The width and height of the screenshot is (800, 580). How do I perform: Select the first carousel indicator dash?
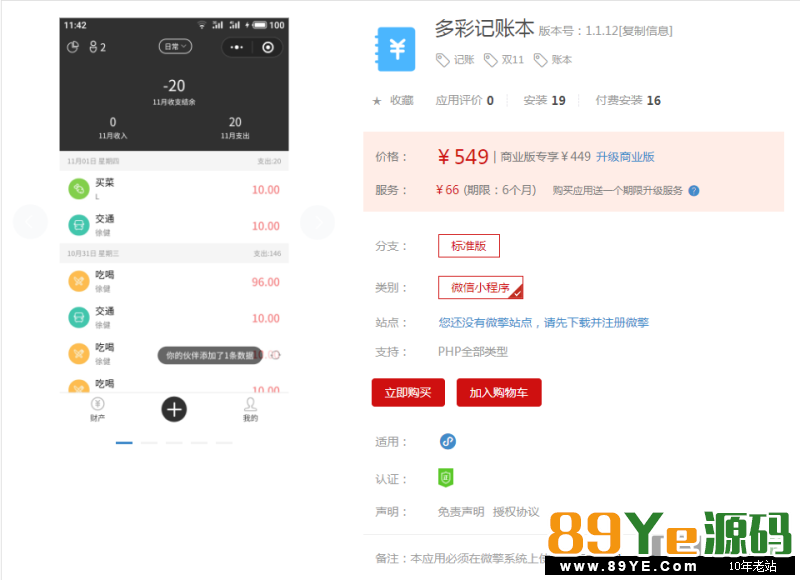coord(124,443)
